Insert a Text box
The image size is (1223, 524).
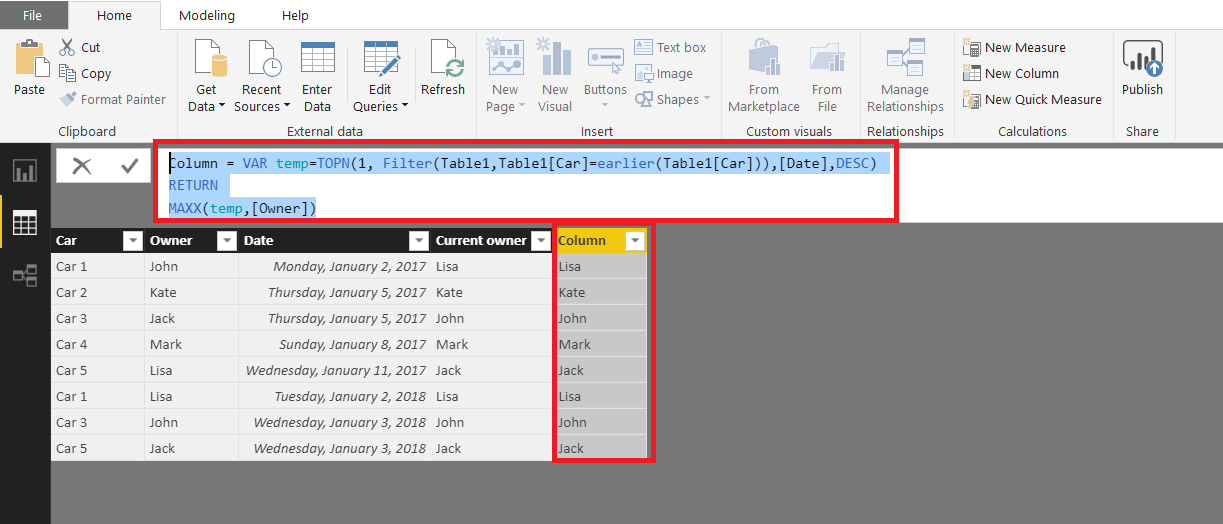click(x=670, y=47)
